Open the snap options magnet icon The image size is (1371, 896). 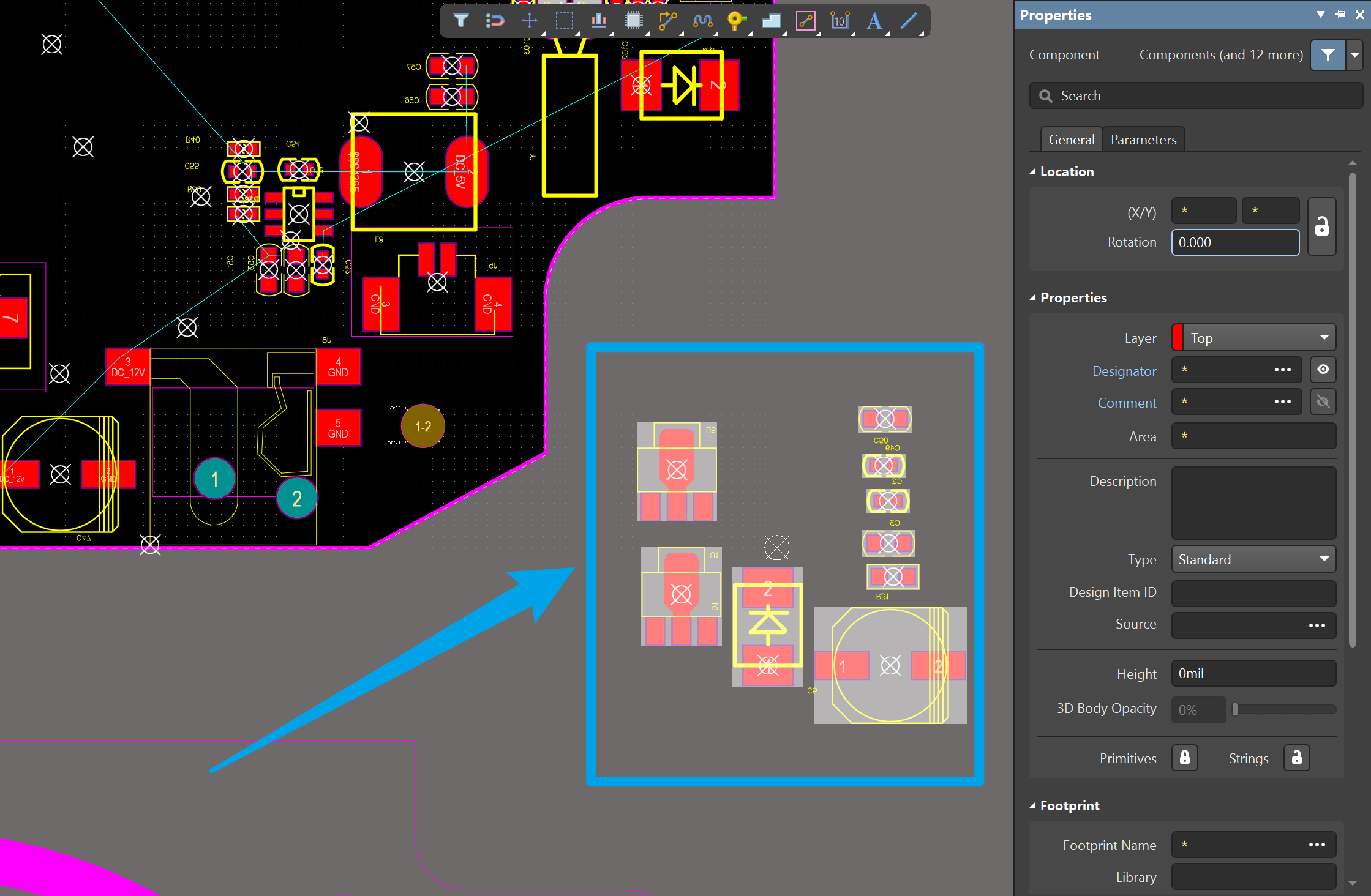[495, 21]
